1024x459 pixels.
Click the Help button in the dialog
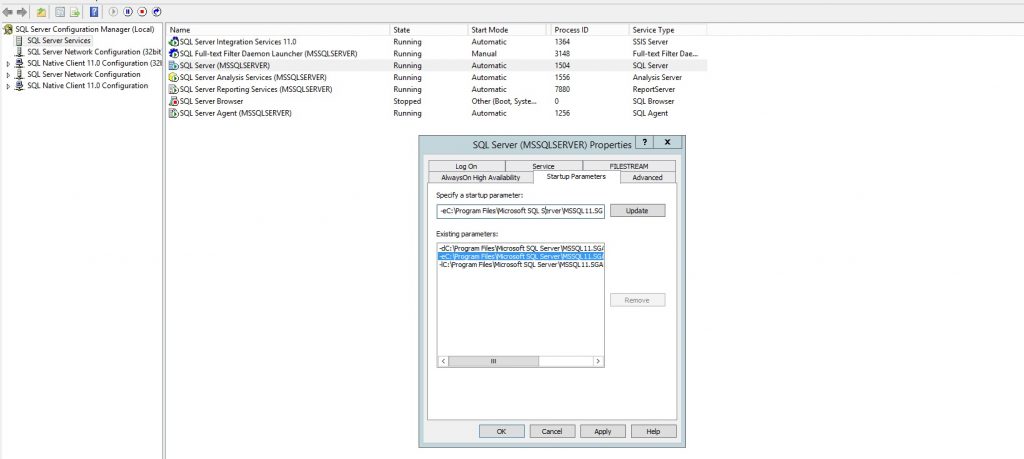pos(654,432)
